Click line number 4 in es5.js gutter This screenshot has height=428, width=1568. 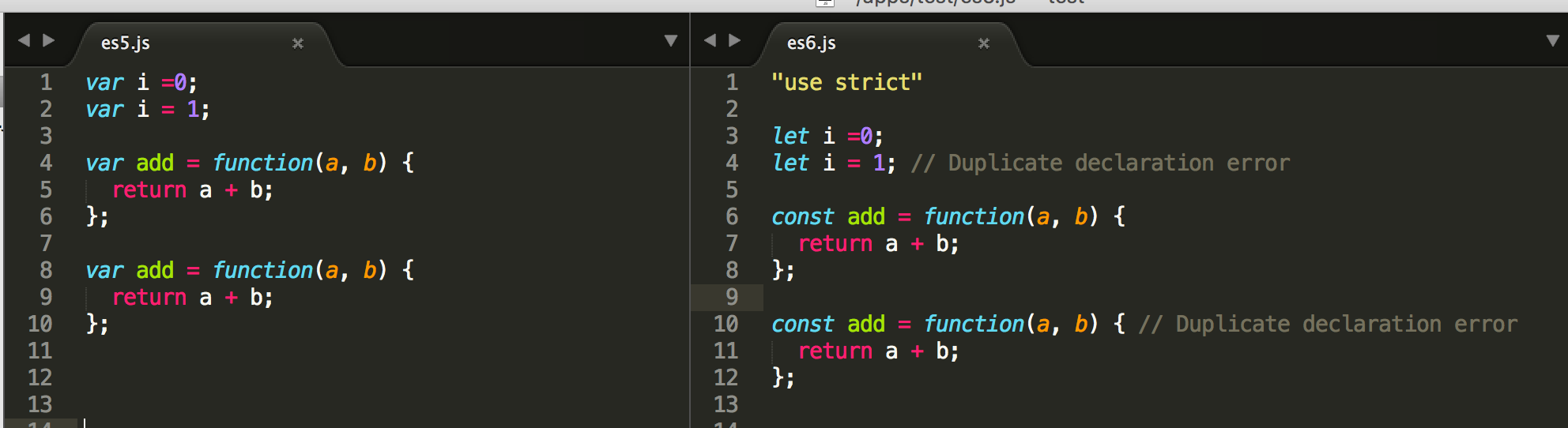tap(46, 163)
